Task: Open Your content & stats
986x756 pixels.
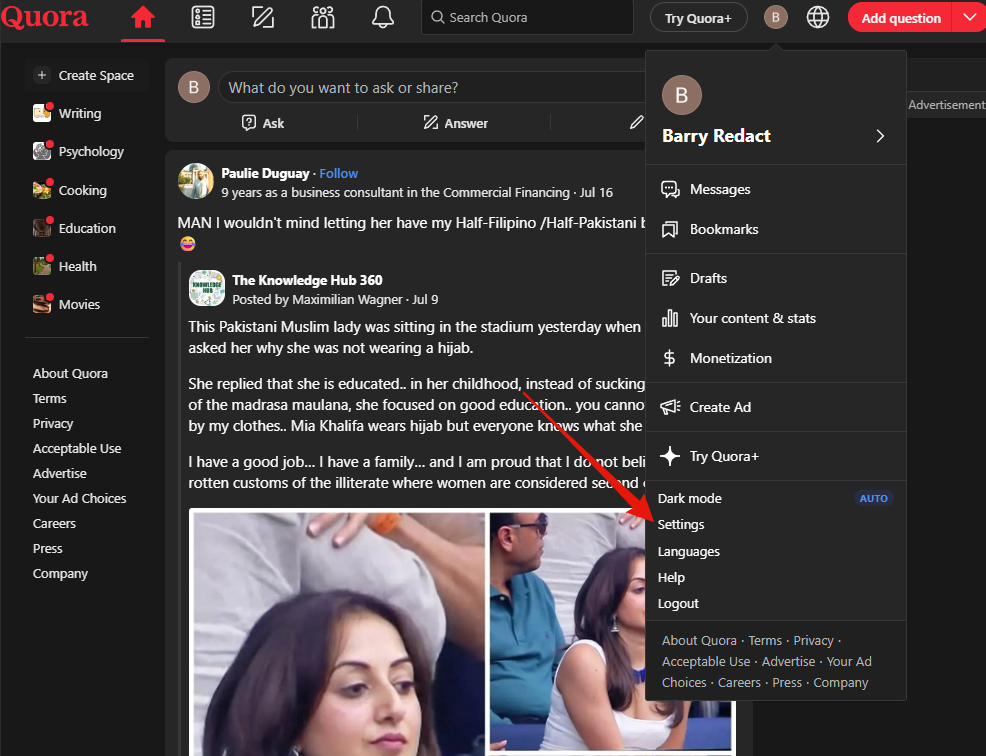Action: (x=776, y=318)
